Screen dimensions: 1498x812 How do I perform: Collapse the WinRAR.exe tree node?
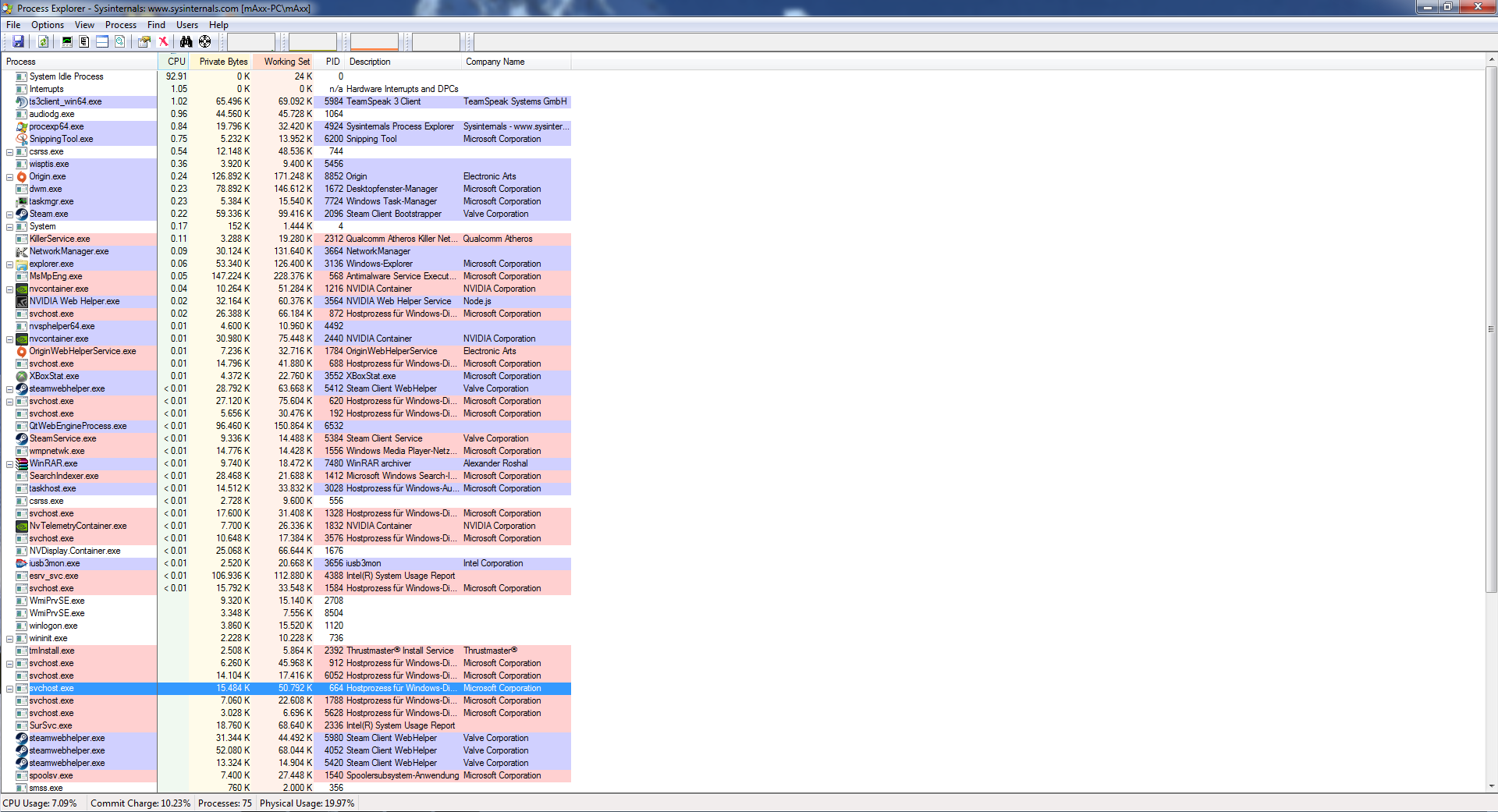tap(9, 464)
